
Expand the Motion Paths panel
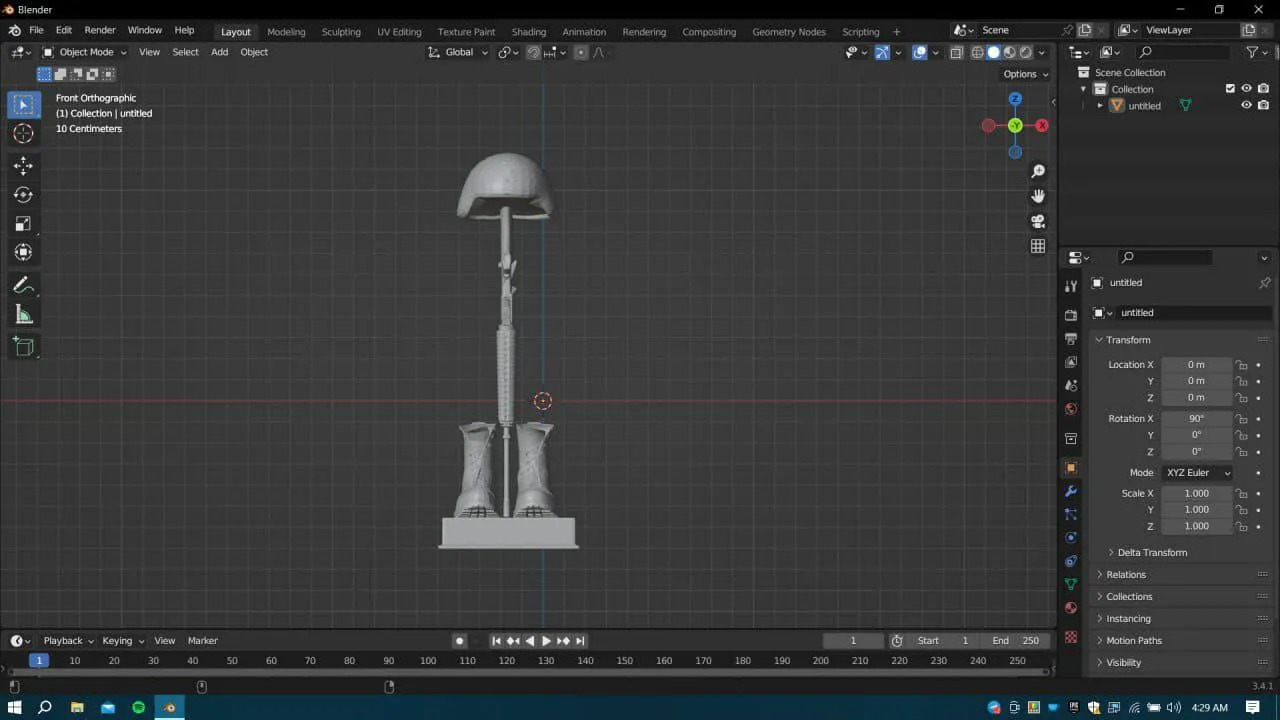pyautogui.click(x=1134, y=641)
